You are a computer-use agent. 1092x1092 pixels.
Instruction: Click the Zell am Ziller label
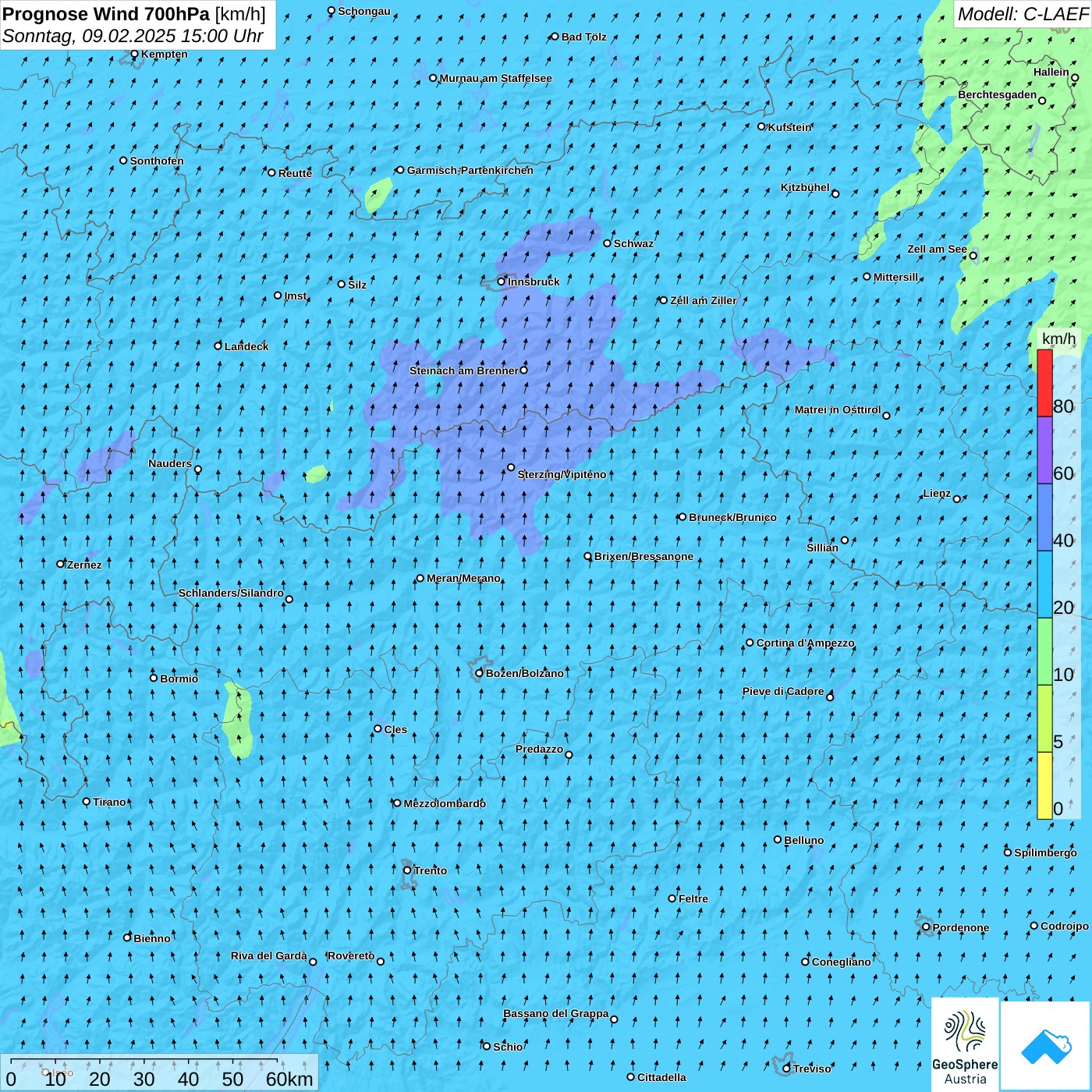coord(703,300)
